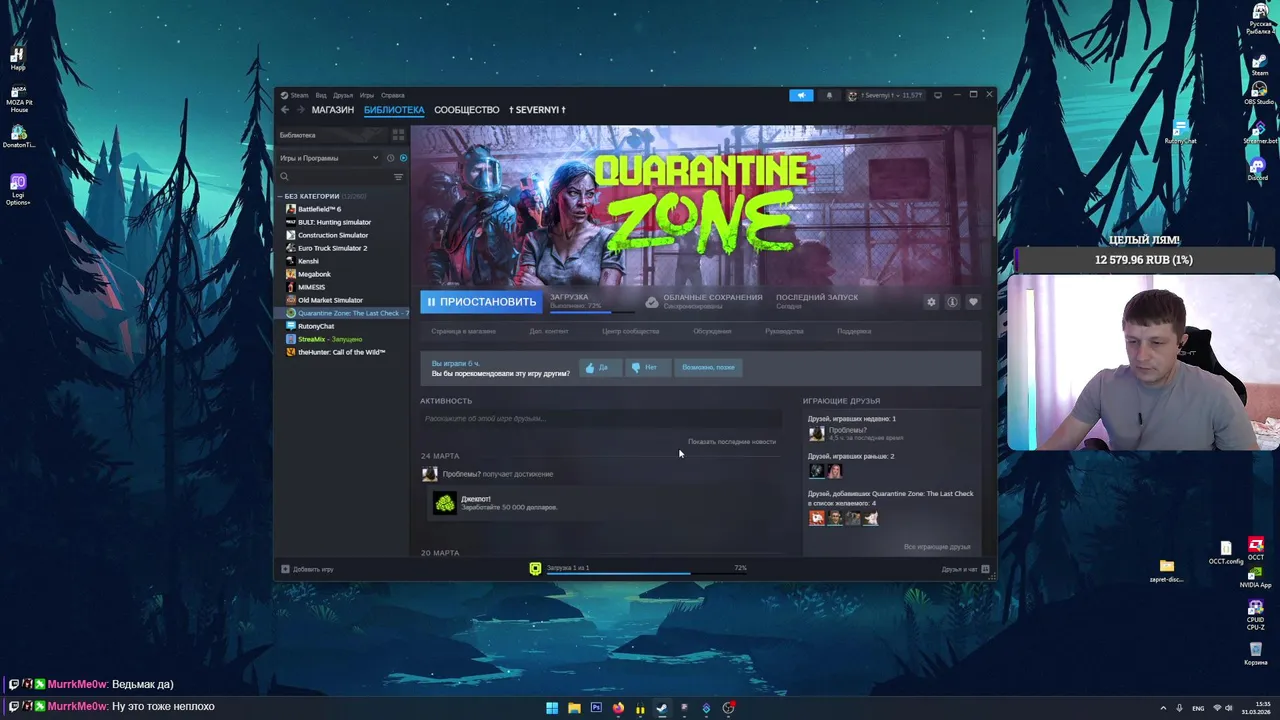Open cloud saves status icon
This screenshot has width=1280, height=720.
pos(652,302)
